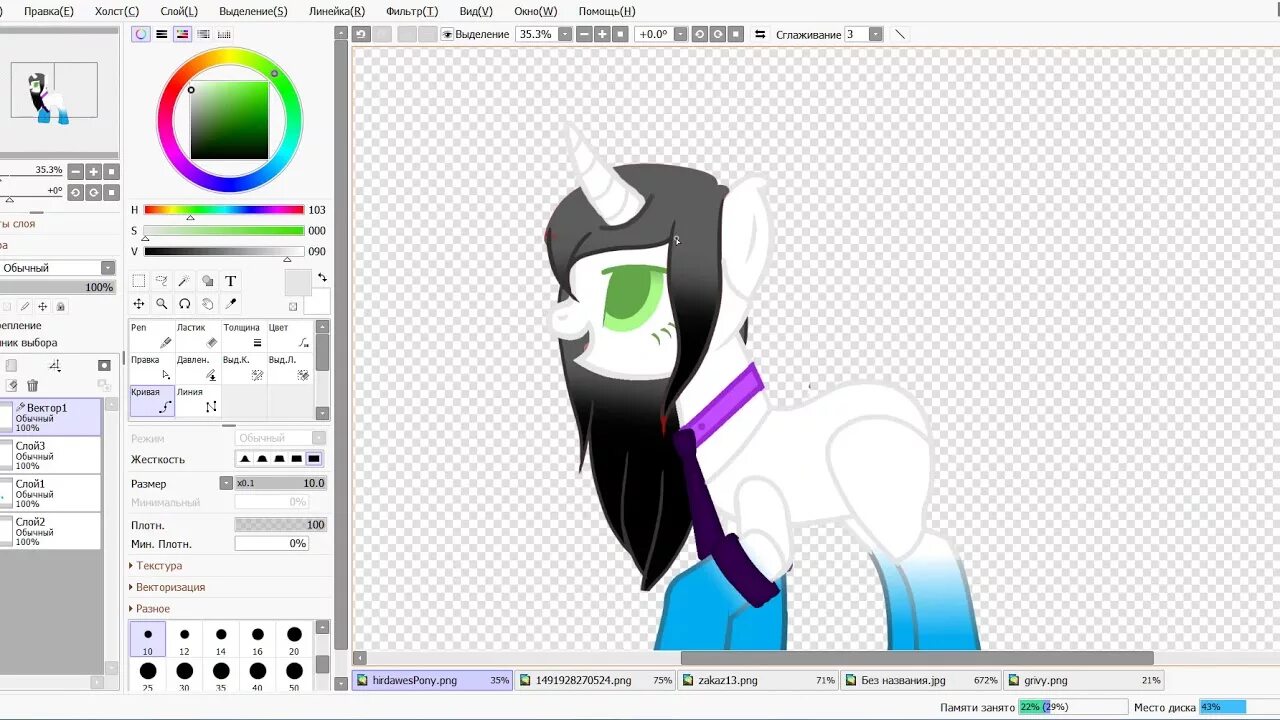Choose the Pen tool
Viewport: 1280px width, 720px height.
152,336
